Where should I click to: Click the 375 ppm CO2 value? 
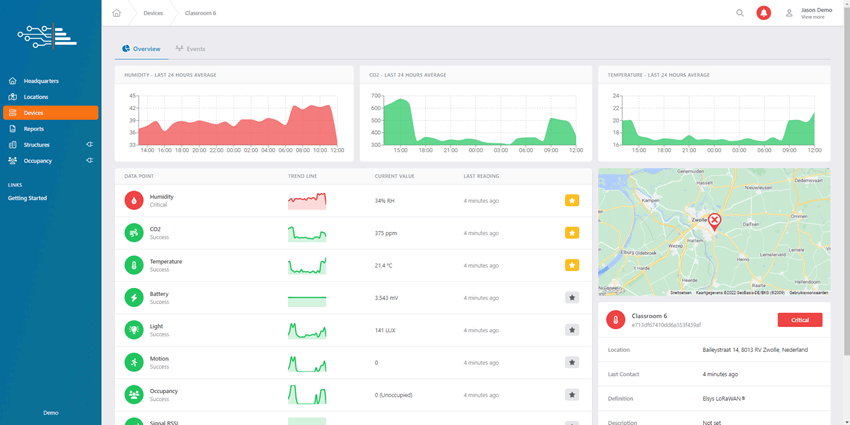(x=386, y=233)
